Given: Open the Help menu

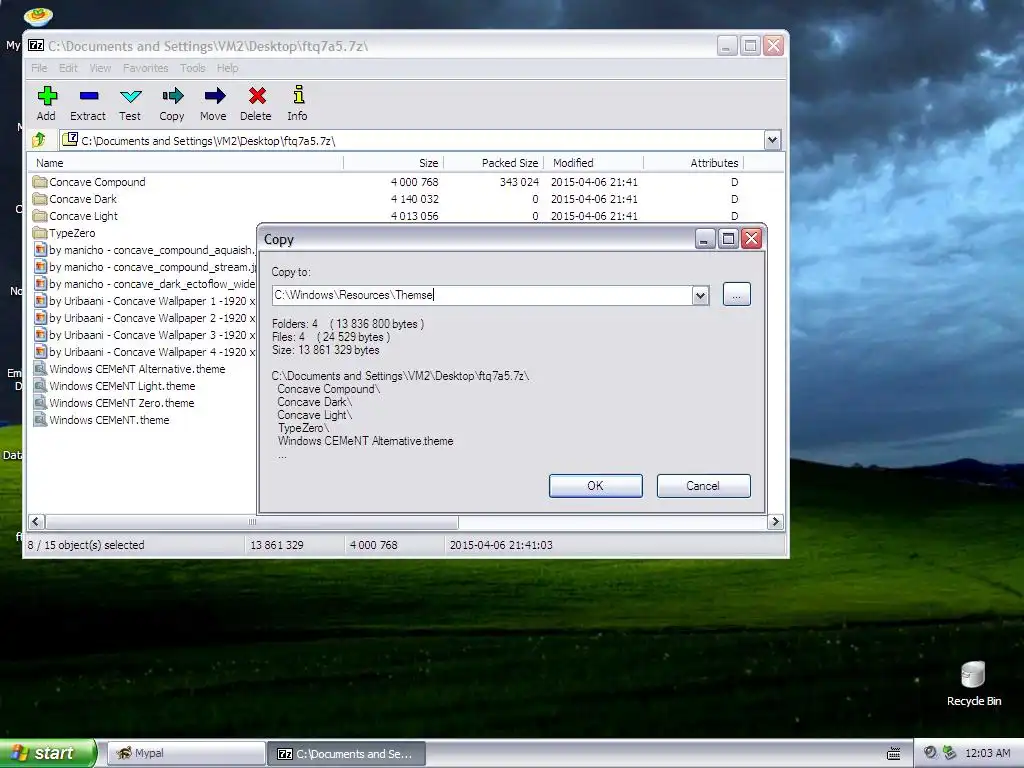Looking at the screenshot, I should [227, 68].
